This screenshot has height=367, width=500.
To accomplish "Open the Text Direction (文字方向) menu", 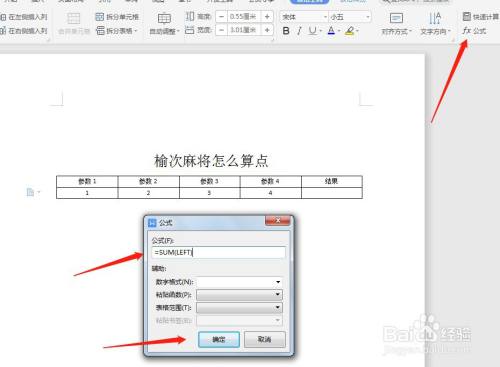I will [x=435, y=24].
